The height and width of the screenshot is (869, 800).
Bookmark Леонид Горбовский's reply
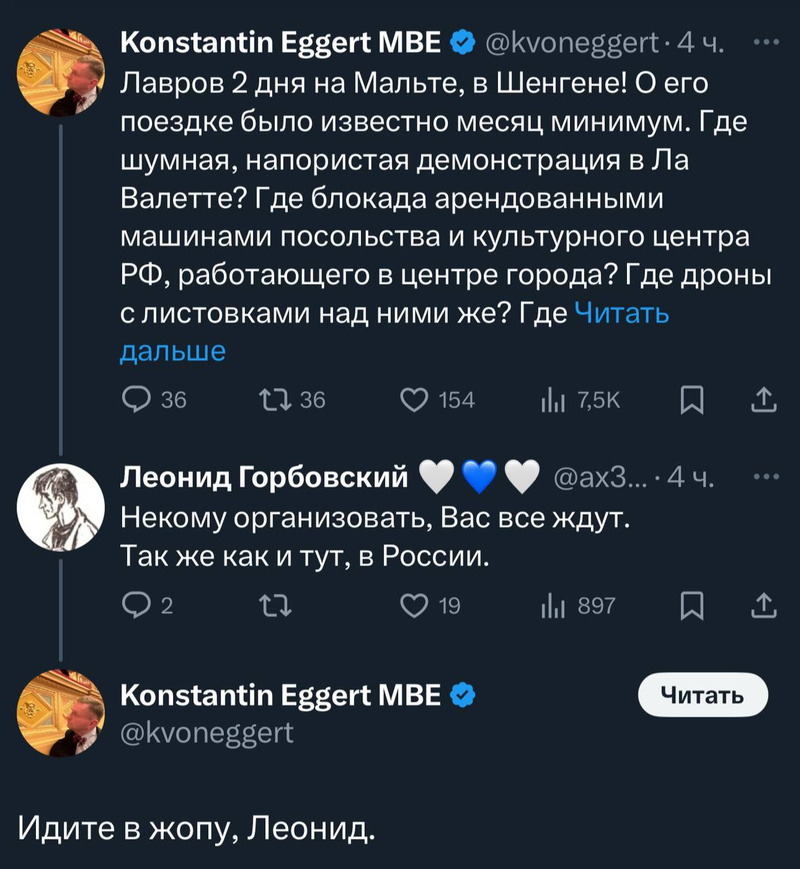pos(690,605)
